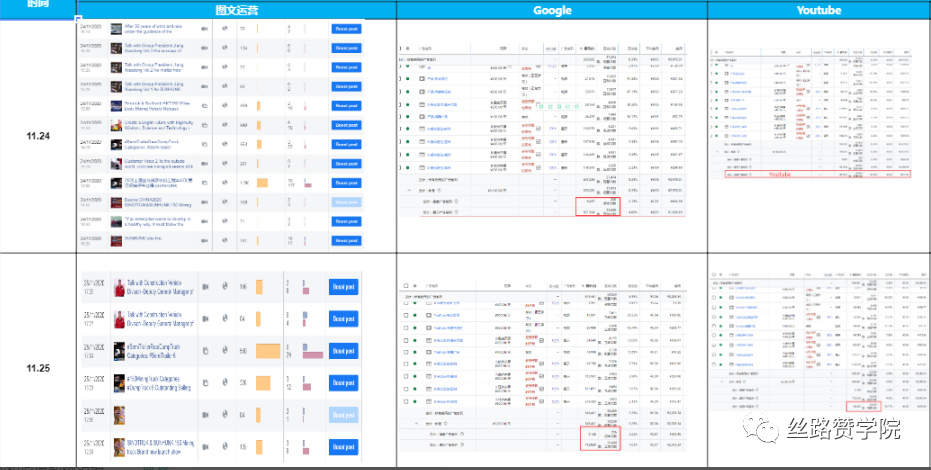This screenshot has height=470, width=931.
Task: Click video icon of Jiang Xiaodong Vol 1 post
Action: [205, 87]
